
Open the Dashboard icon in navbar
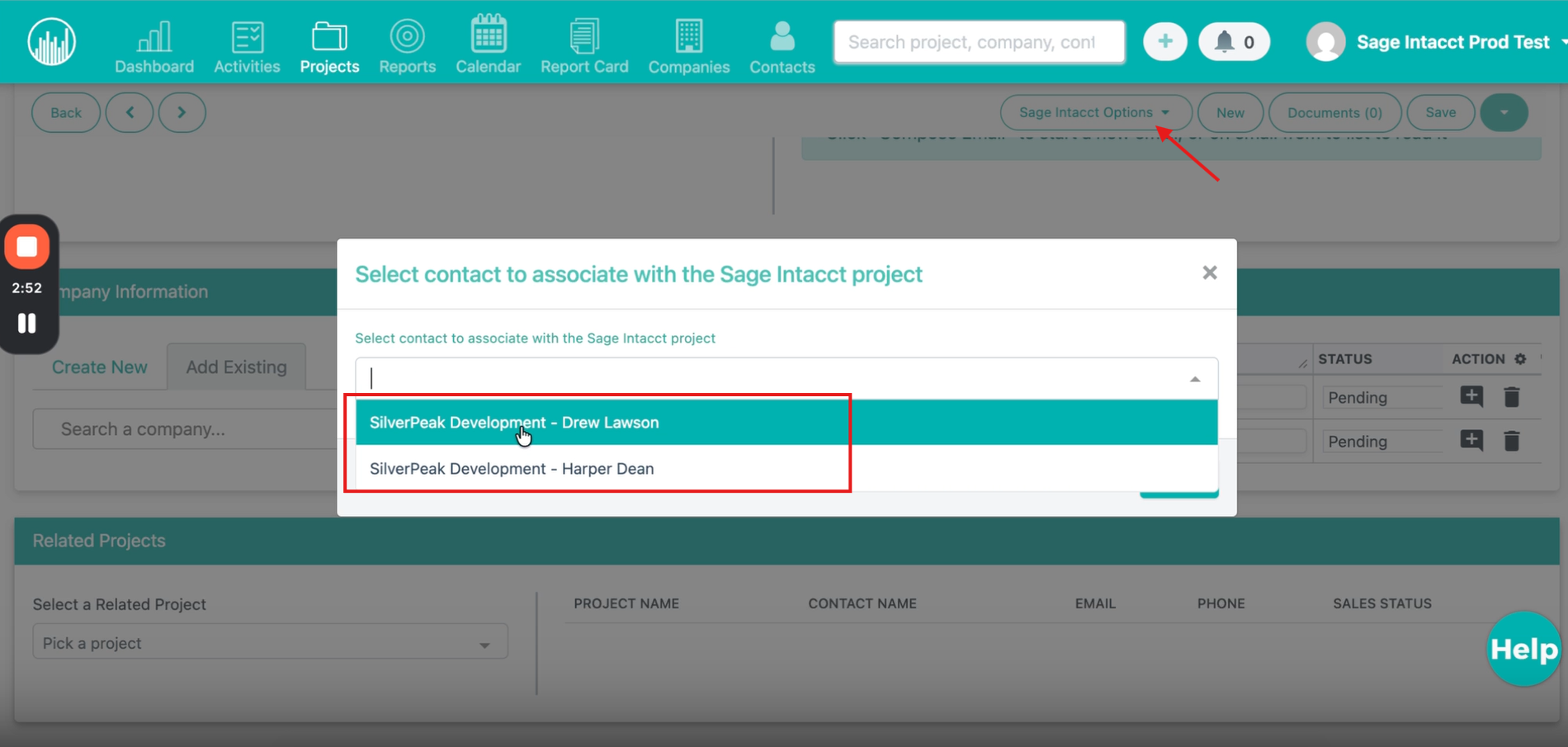click(154, 37)
